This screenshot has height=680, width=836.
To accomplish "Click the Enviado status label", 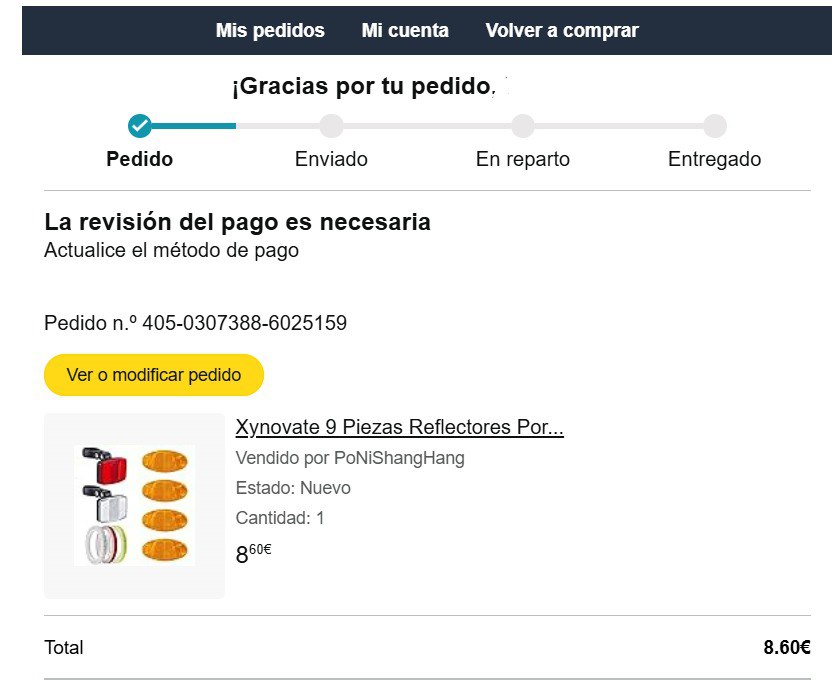I will 331,159.
